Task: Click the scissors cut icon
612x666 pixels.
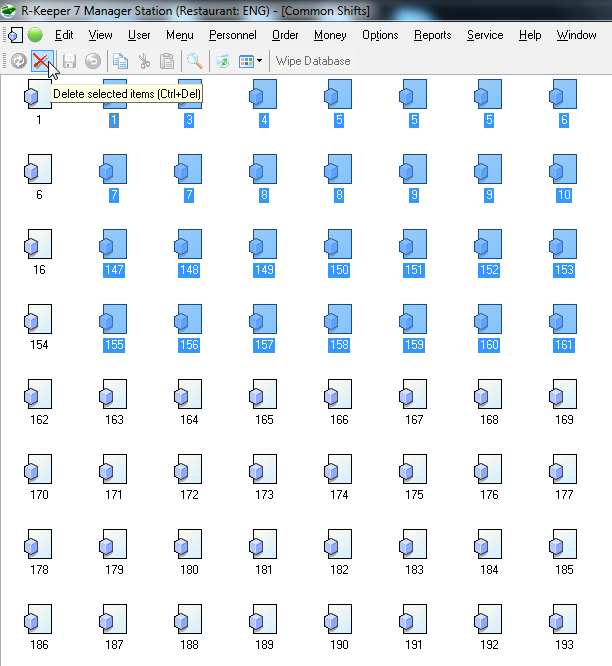Action: tap(144, 61)
